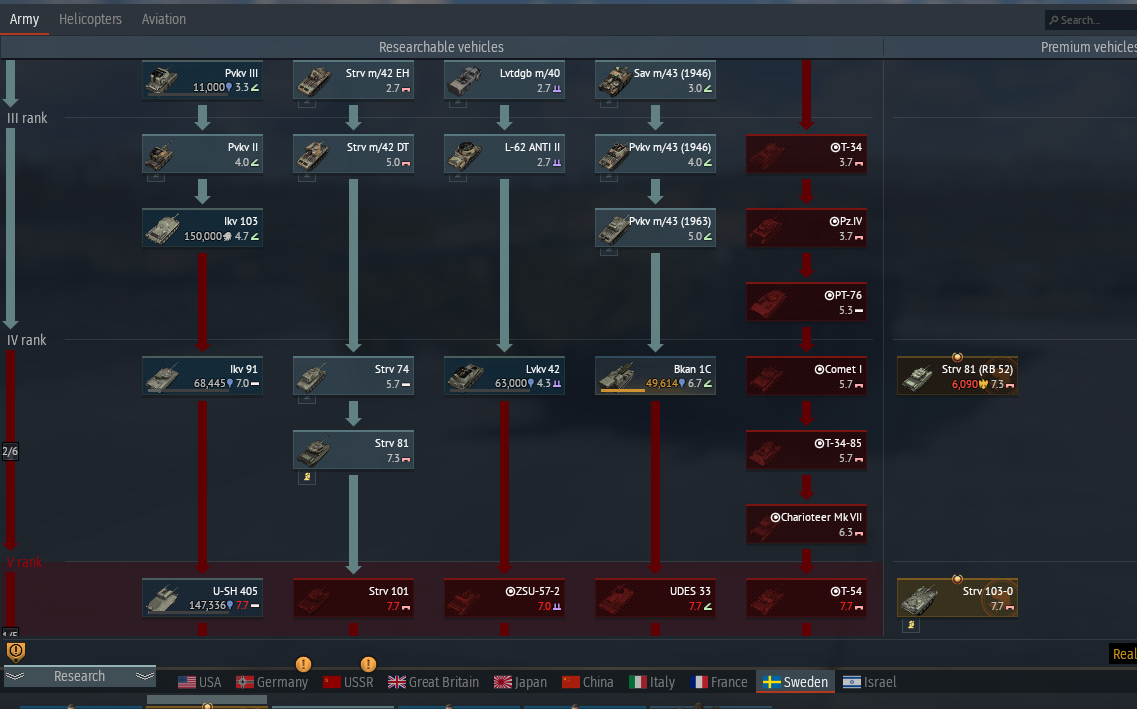Select the L-62 ANTI II vehicle
The width and height of the screenshot is (1137, 709).
pyautogui.click(x=504, y=154)
